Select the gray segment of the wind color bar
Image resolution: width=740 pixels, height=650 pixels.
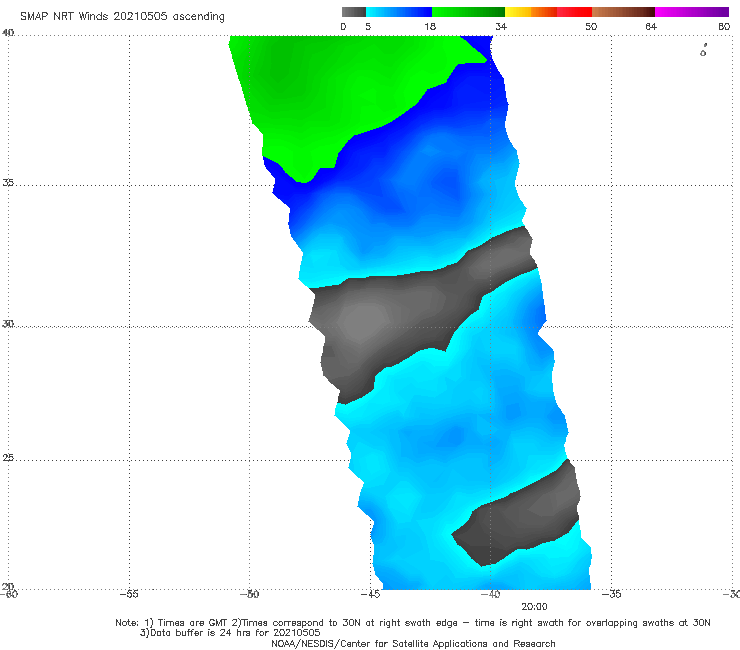[x=354, y=12]
